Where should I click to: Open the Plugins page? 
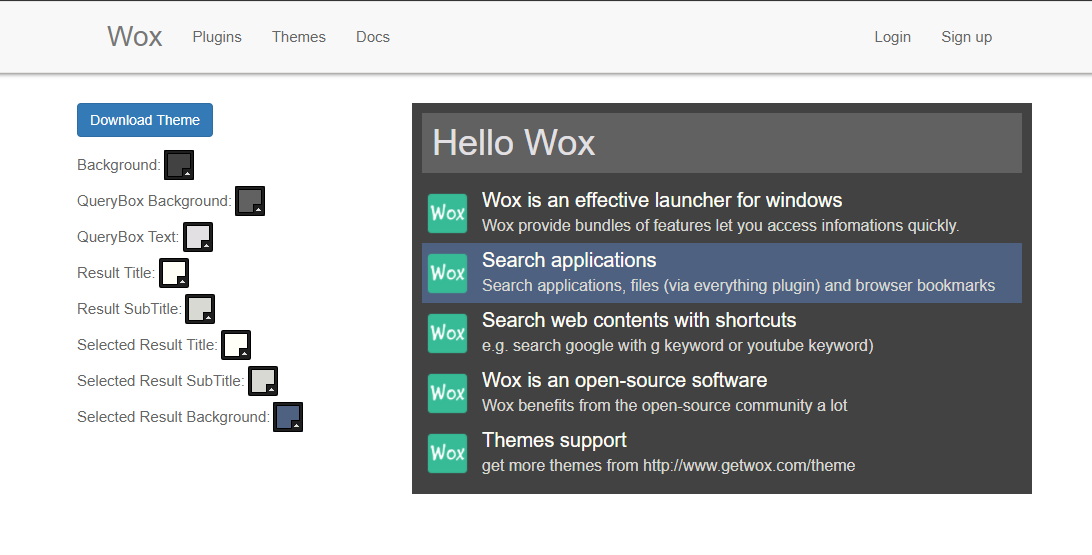(217, 37)
